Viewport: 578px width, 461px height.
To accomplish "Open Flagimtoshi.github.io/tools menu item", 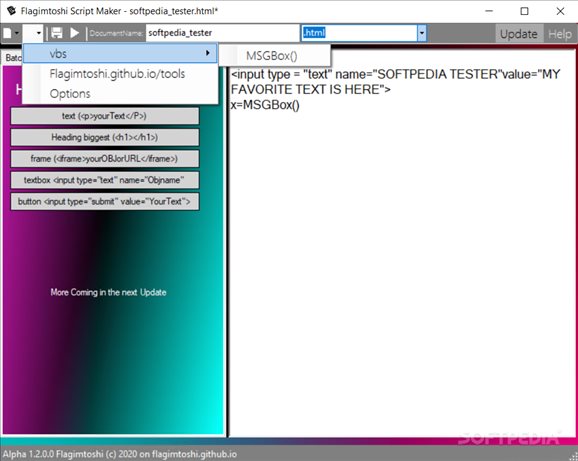I will pos(120,74).
